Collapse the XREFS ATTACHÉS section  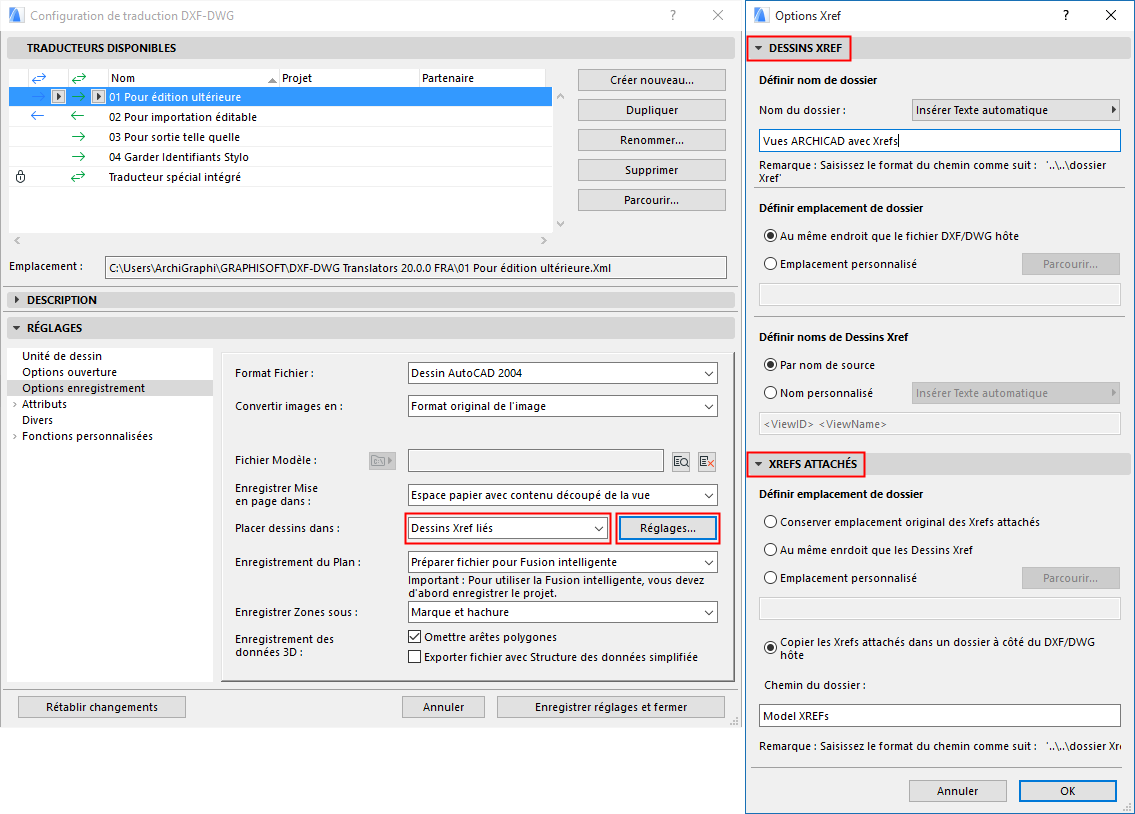(759, 464)
